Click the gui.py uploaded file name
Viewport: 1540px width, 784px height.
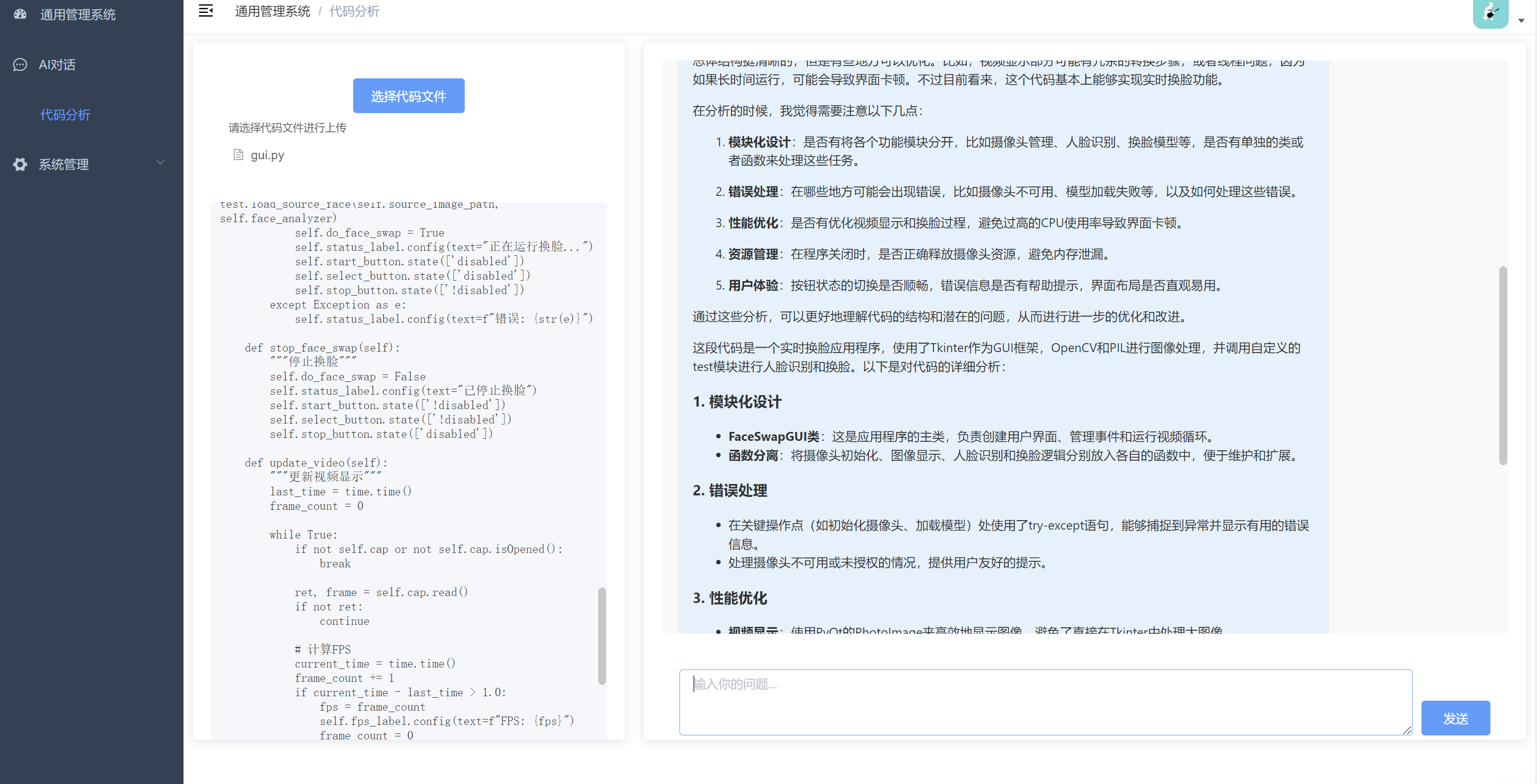click(x=267, y=155)
